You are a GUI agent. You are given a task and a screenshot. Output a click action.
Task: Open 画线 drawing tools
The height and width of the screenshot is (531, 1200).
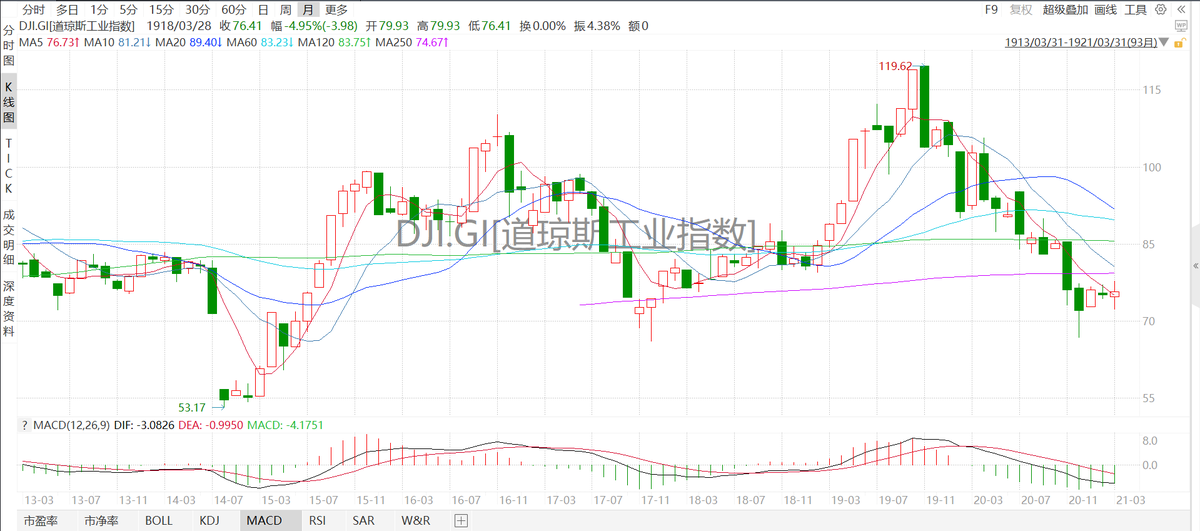point(1105,10)
